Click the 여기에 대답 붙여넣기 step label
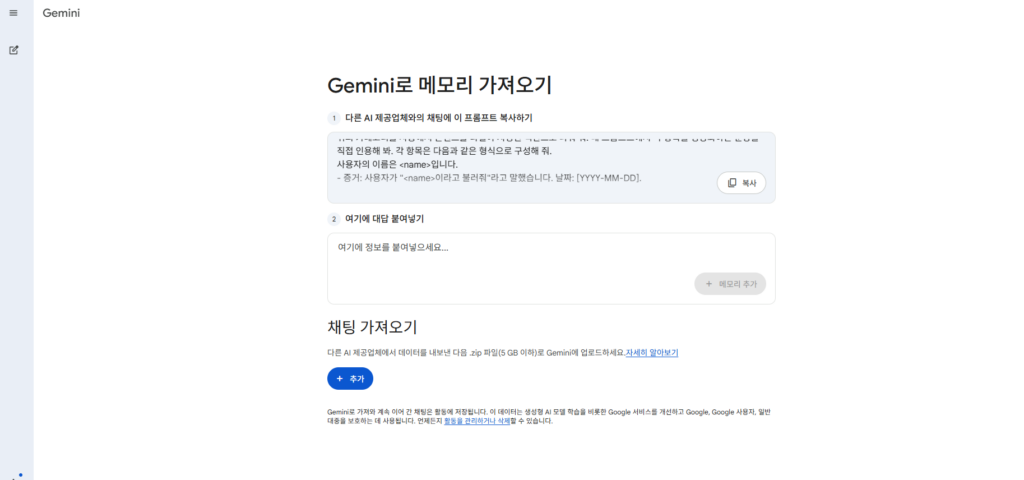 (391, 218)
